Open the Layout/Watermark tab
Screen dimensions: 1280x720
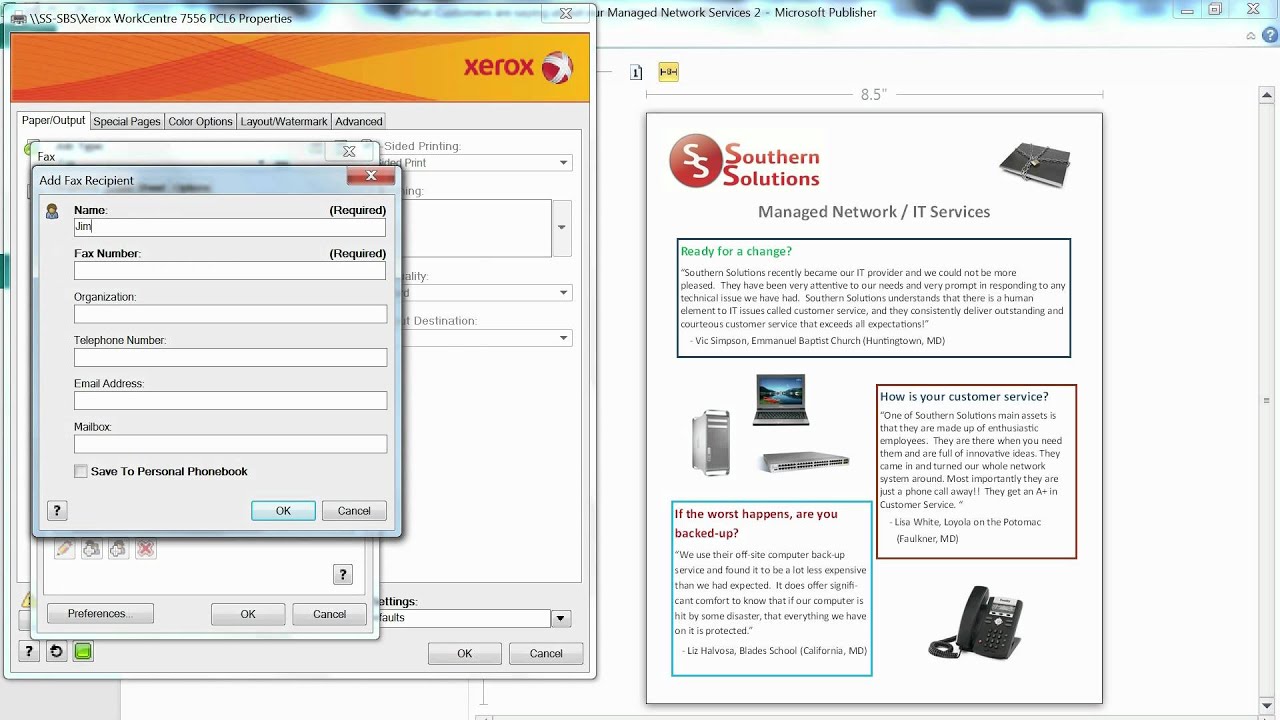(284, 121)
